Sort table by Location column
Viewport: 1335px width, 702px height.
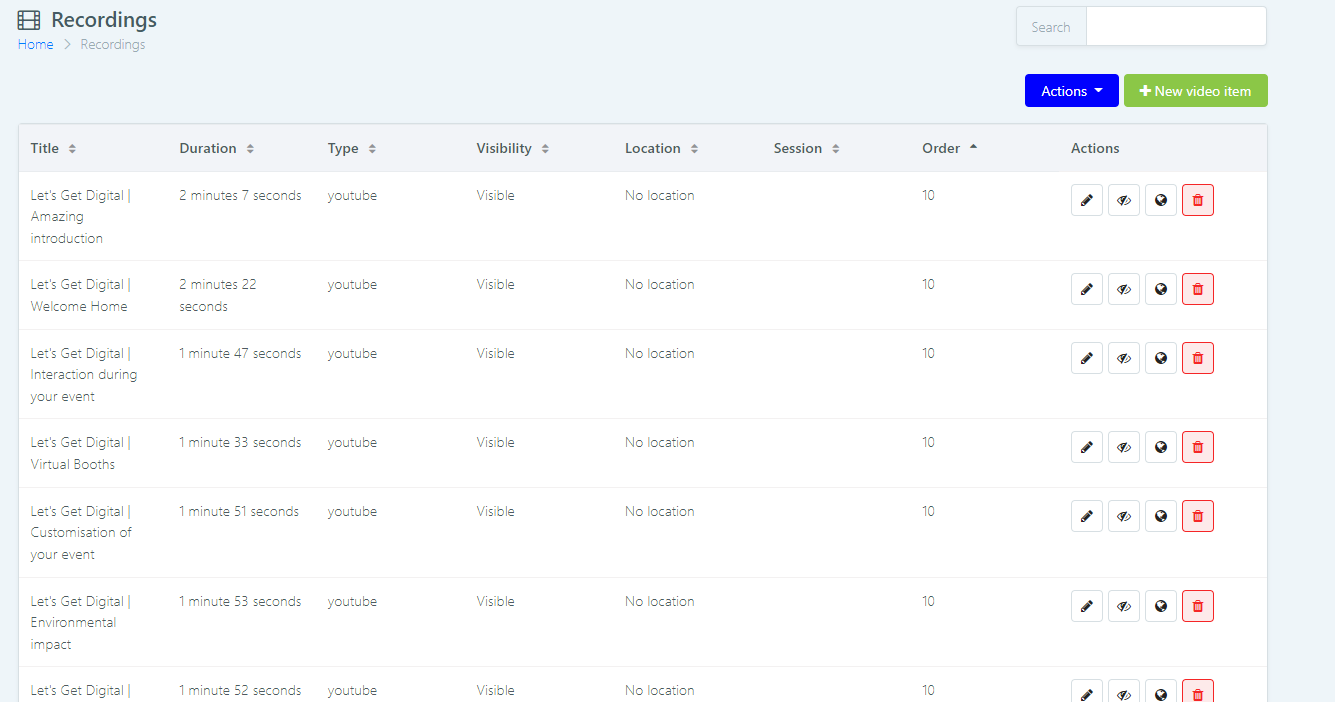[661, 148]
